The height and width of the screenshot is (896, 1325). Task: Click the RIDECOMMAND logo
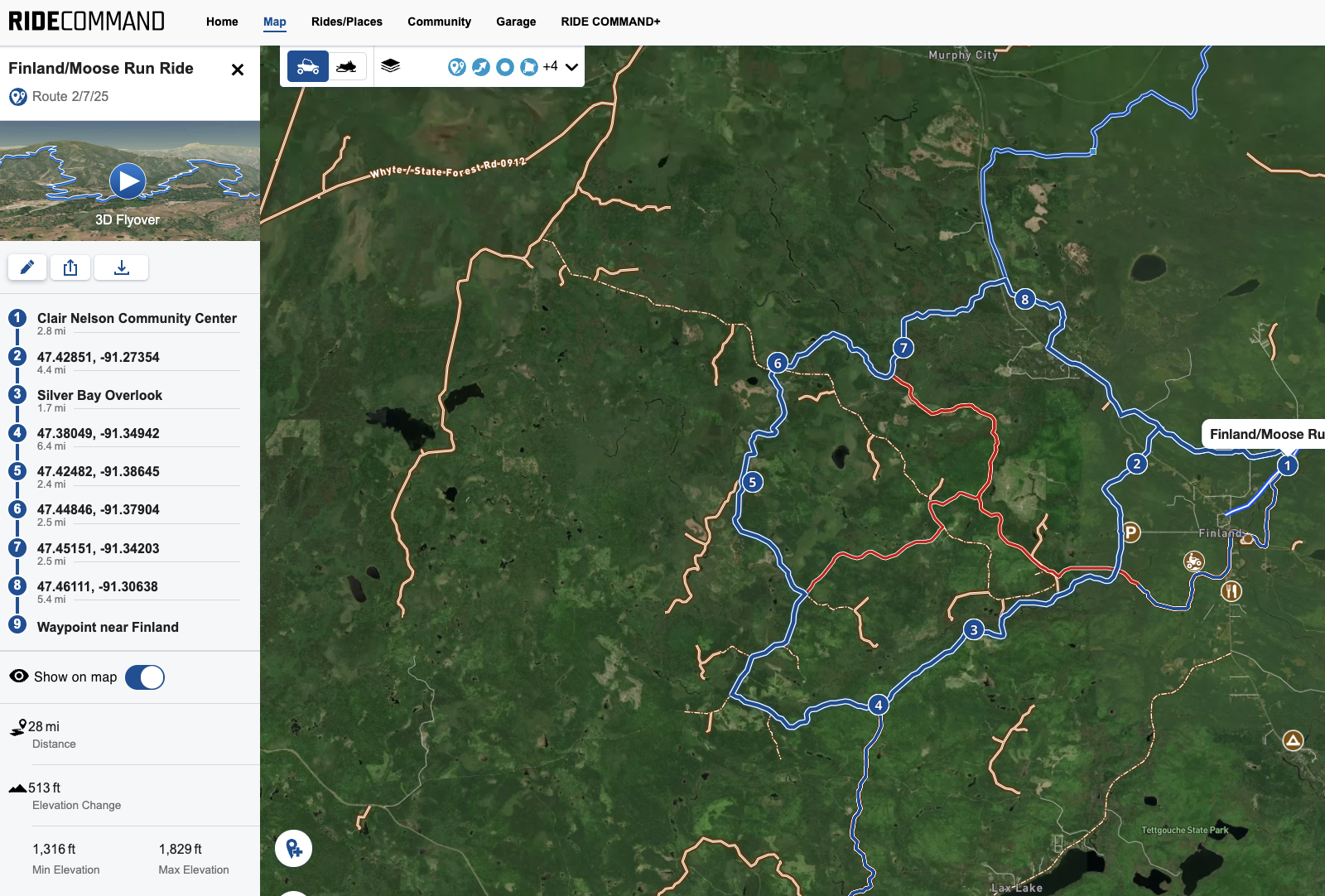pyautogui.click(x=86, y=21)
